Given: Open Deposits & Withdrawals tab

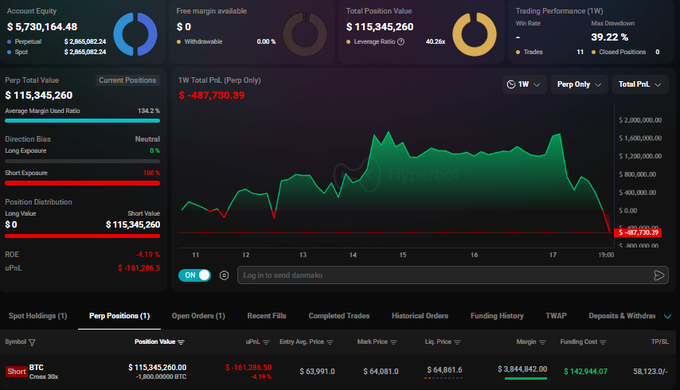Looking at the screenshot, I should click(622, 316).
